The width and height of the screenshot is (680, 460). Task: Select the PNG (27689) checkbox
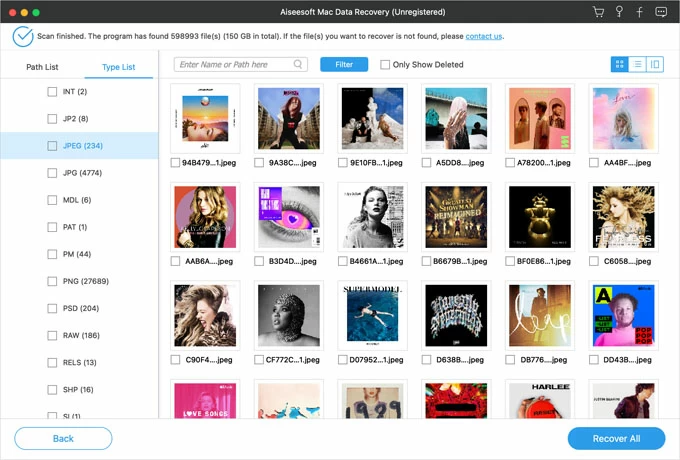(53, 282)
